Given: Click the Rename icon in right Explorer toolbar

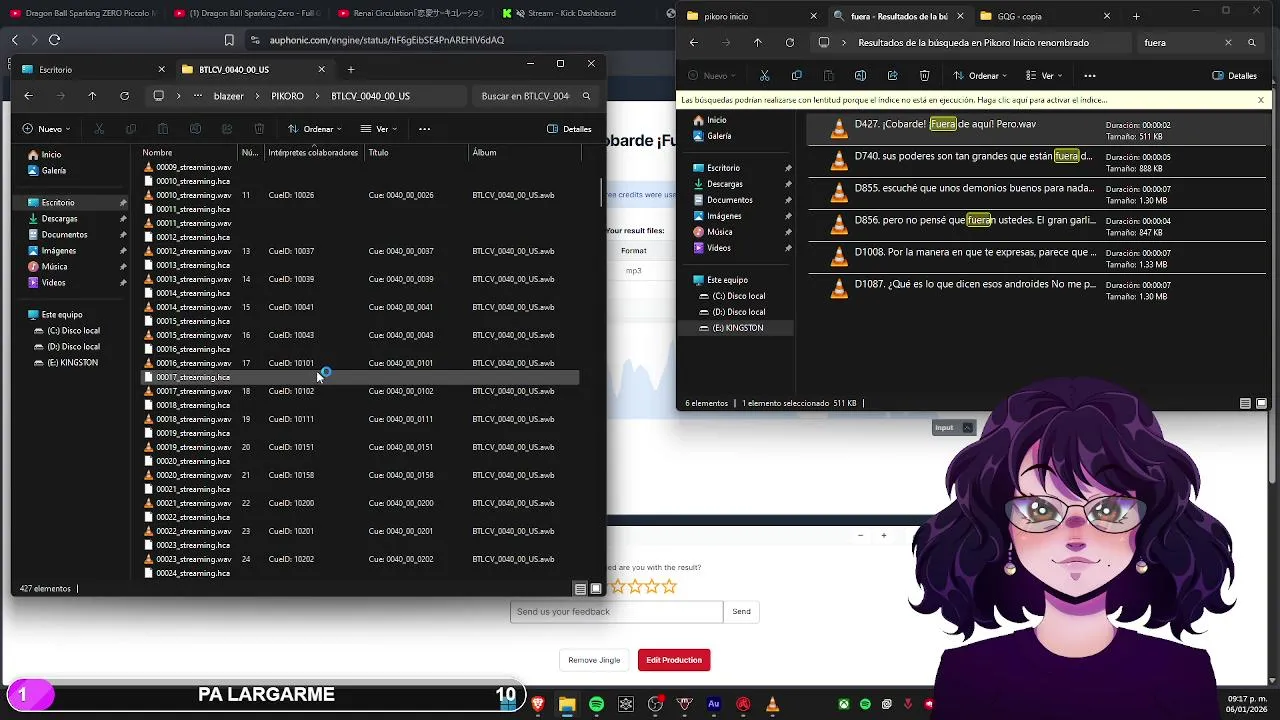Looking at the screenshot, I should tap(860, 76).
